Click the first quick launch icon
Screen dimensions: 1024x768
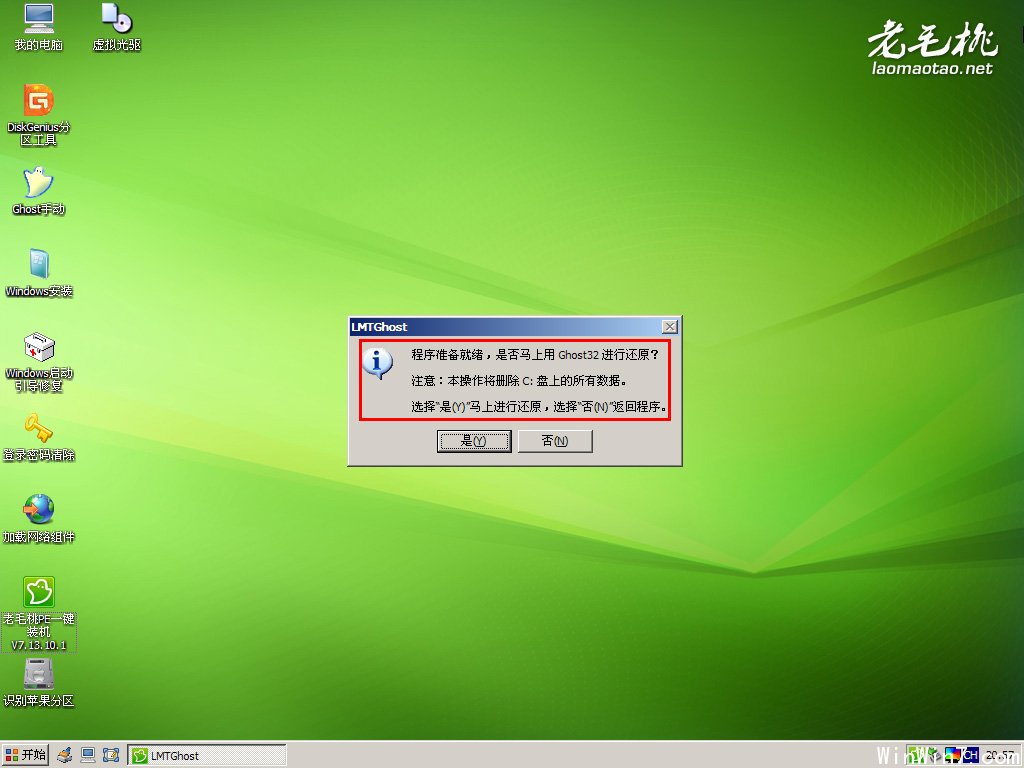(x=64, y=755)
